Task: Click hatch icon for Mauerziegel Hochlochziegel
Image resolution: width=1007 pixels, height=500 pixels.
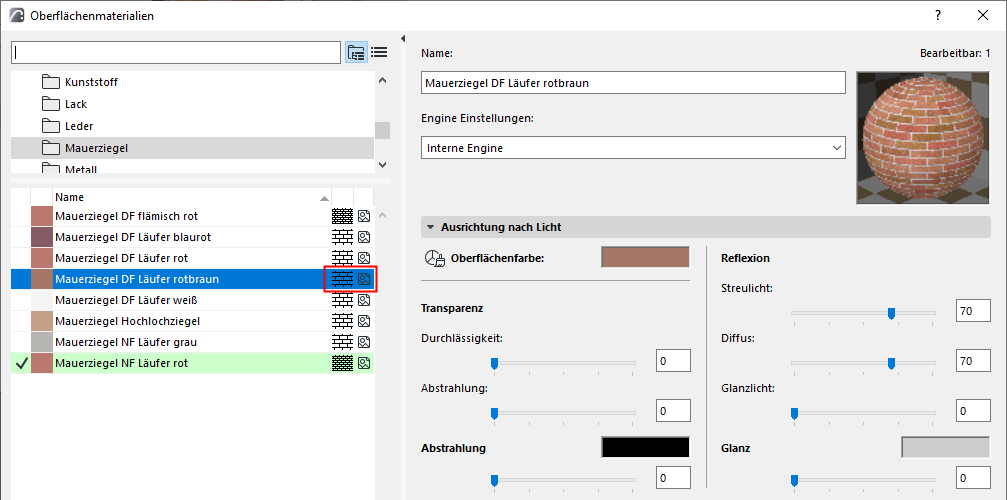Action: tap(343, 320)
